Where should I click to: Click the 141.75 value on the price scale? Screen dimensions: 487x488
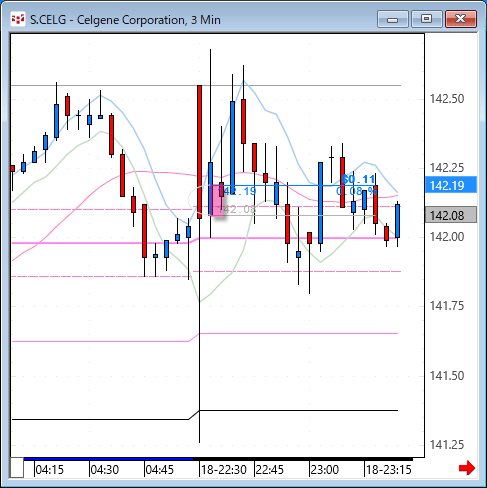[447, 306]
